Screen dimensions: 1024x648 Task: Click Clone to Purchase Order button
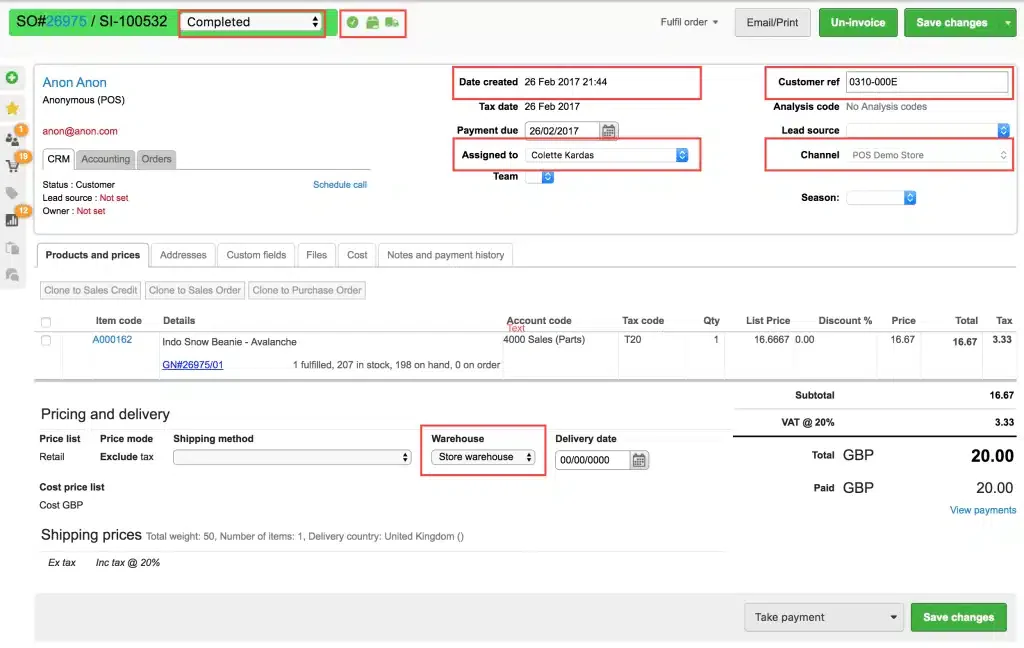(x=307, y=290)
